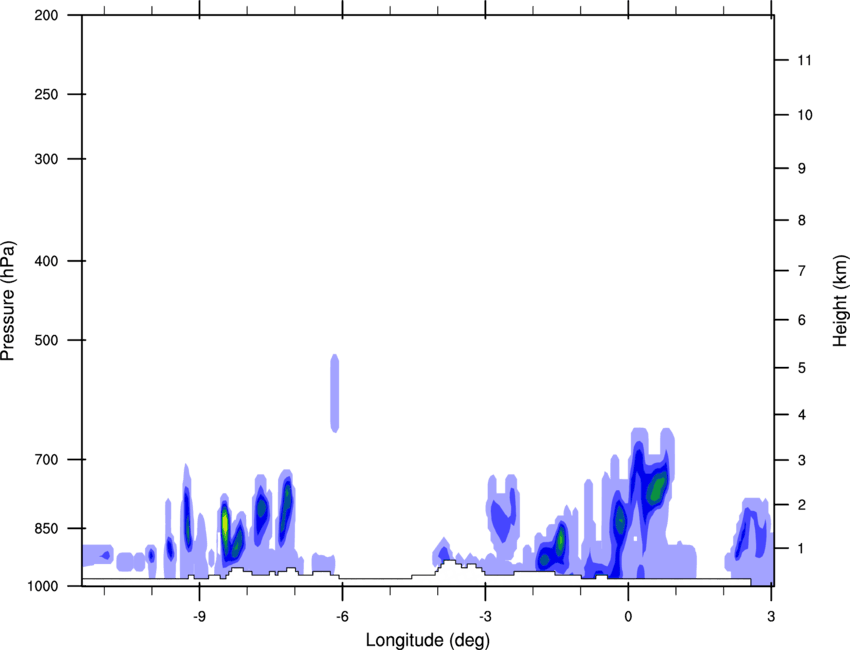Click the "Longitude (deg)" axis title
This screenshot has width=850, height=650.
(428, 640)
